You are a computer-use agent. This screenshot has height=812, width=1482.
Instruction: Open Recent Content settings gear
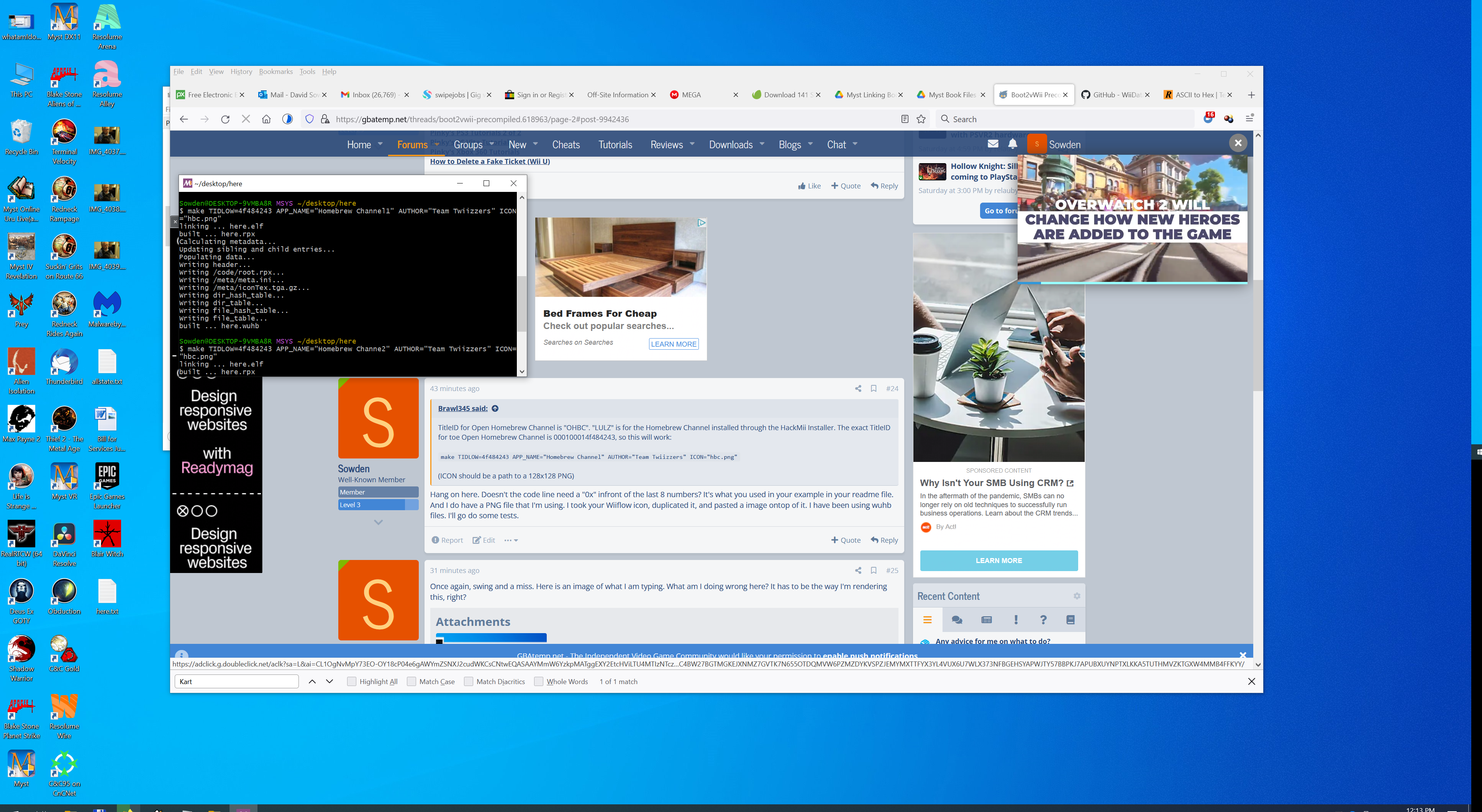coord(1076,596)
